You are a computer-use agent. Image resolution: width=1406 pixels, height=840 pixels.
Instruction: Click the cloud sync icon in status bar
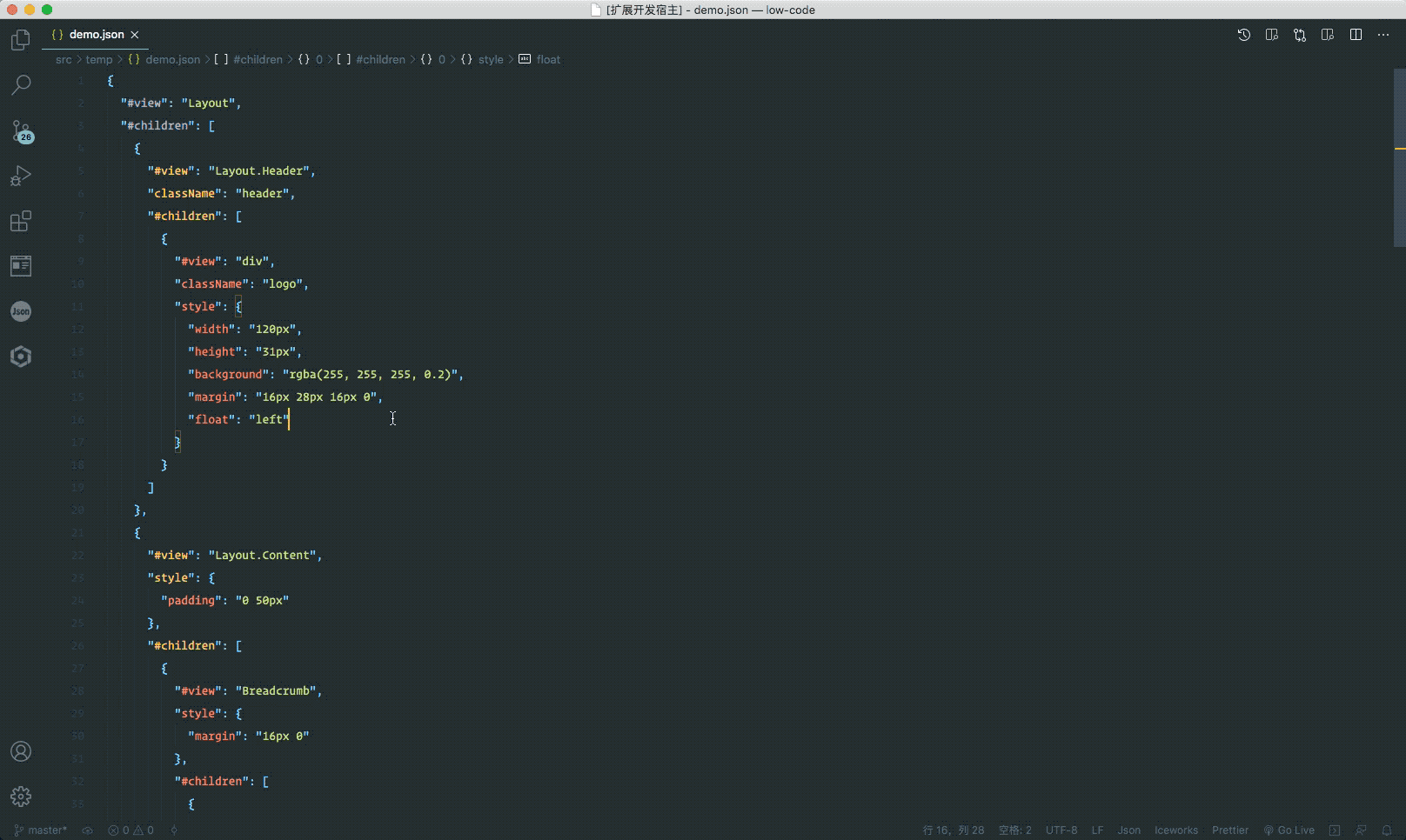coord(87,830)
